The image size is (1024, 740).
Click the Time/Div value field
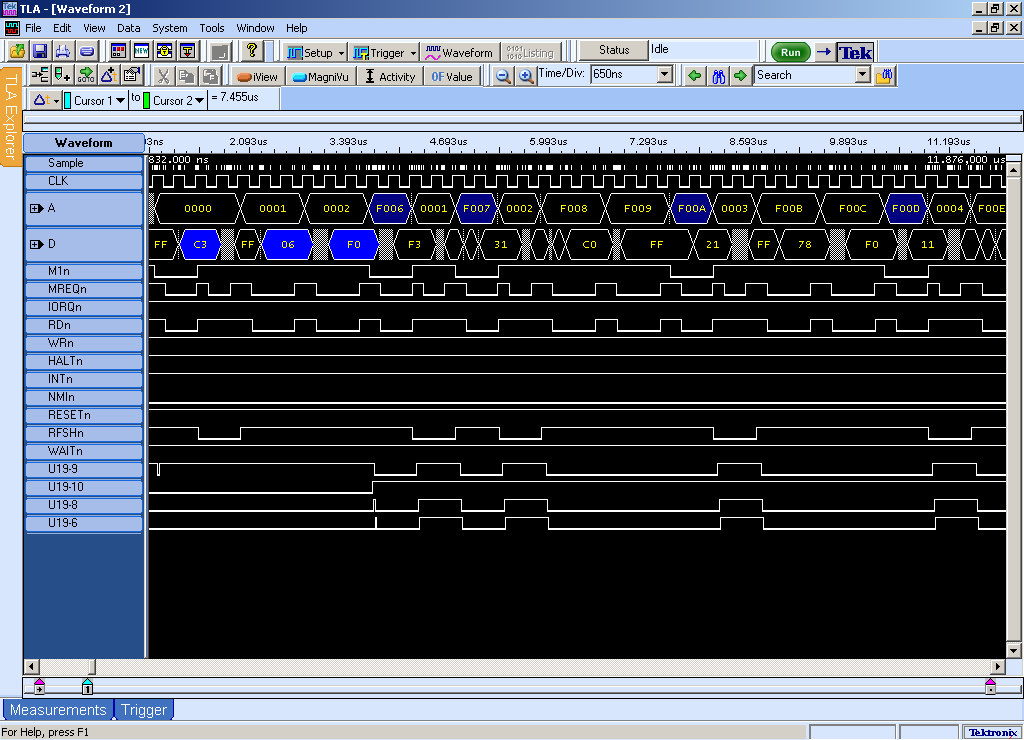624,74
